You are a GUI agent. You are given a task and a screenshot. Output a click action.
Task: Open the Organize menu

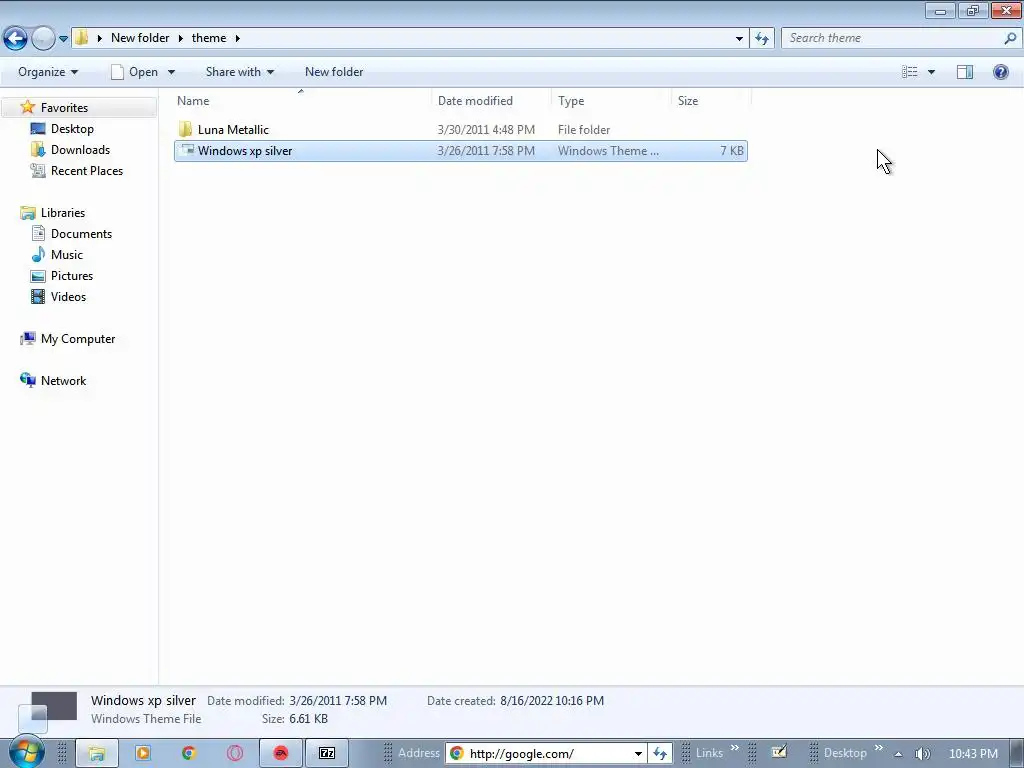click(48, 72)
